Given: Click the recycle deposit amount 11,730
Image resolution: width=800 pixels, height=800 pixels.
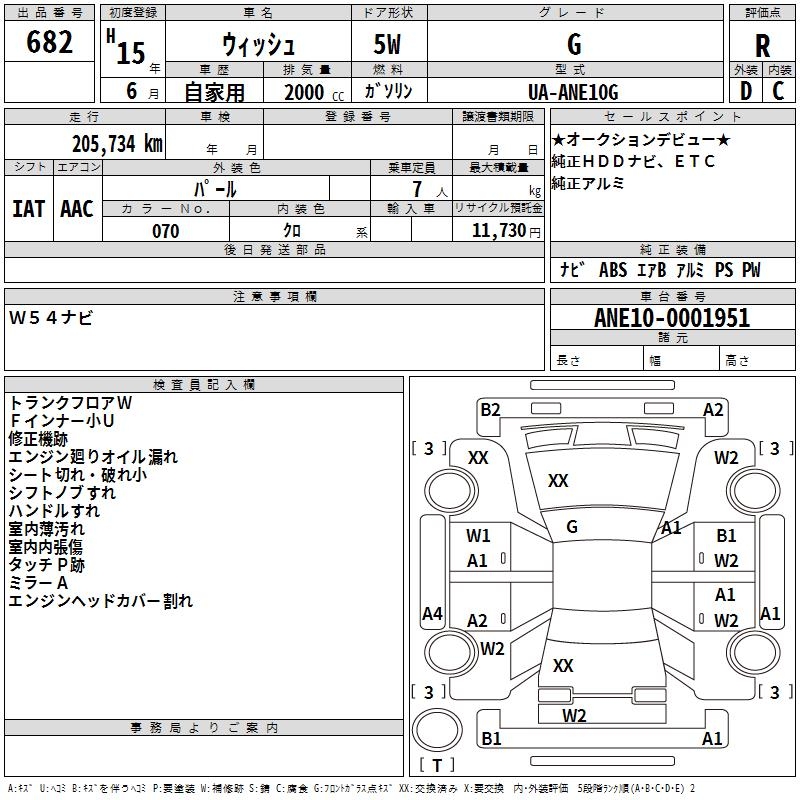Looking at the screenshot, I should coord(497,231).
